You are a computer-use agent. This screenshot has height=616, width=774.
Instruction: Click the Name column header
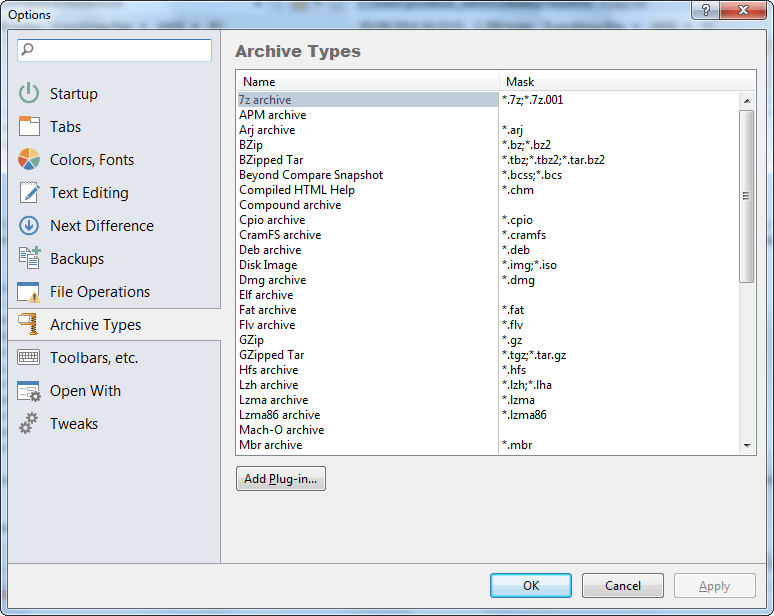click(x=368, y=81)
